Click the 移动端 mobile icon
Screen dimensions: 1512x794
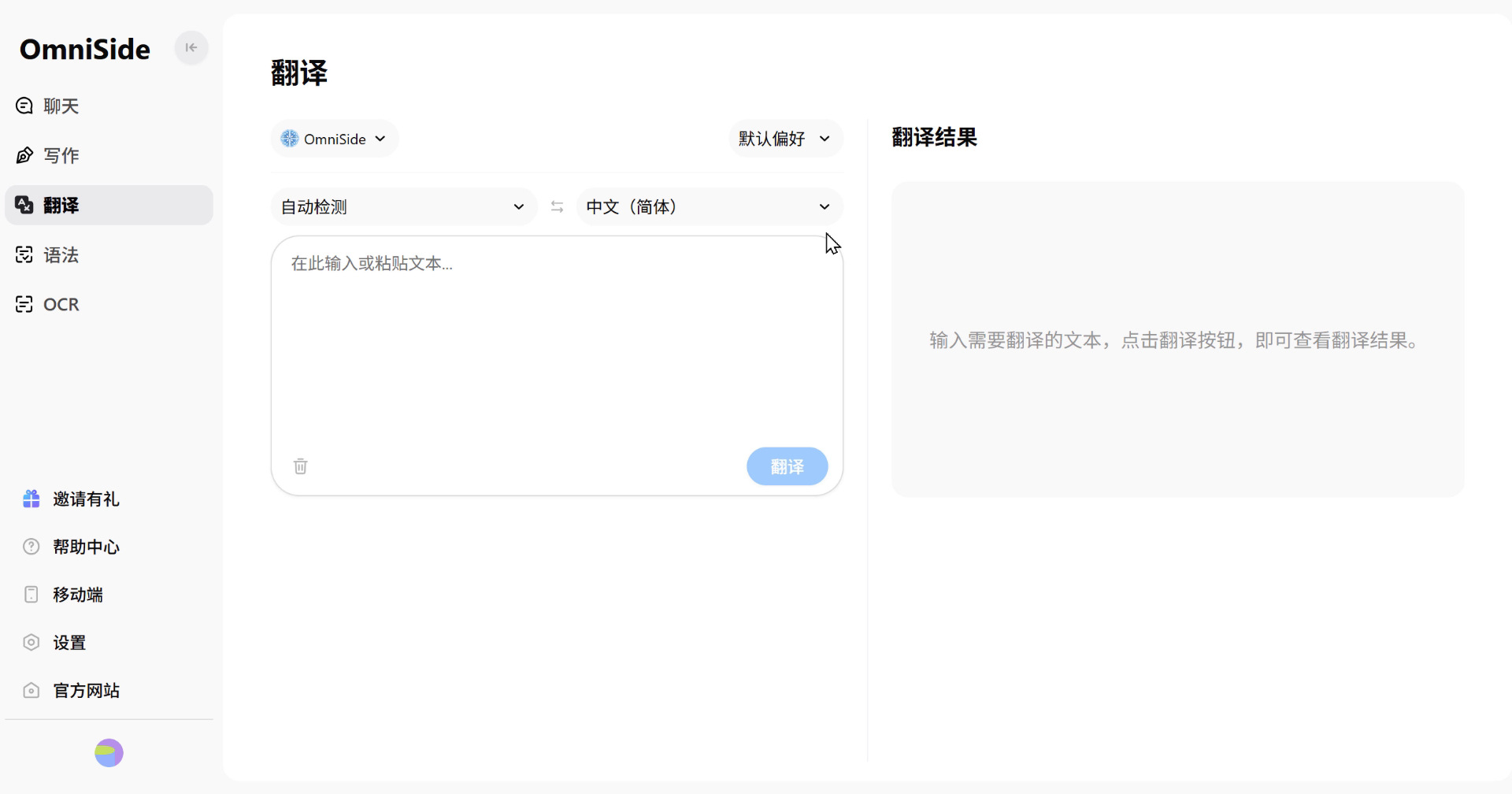[31, 595]
